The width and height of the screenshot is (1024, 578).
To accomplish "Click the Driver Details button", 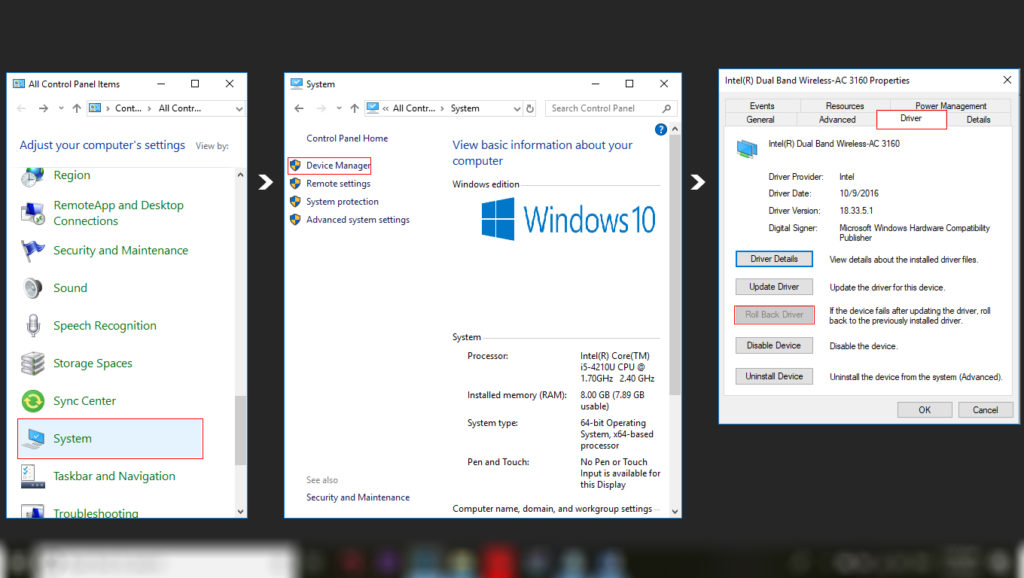I will click(774, 259).
